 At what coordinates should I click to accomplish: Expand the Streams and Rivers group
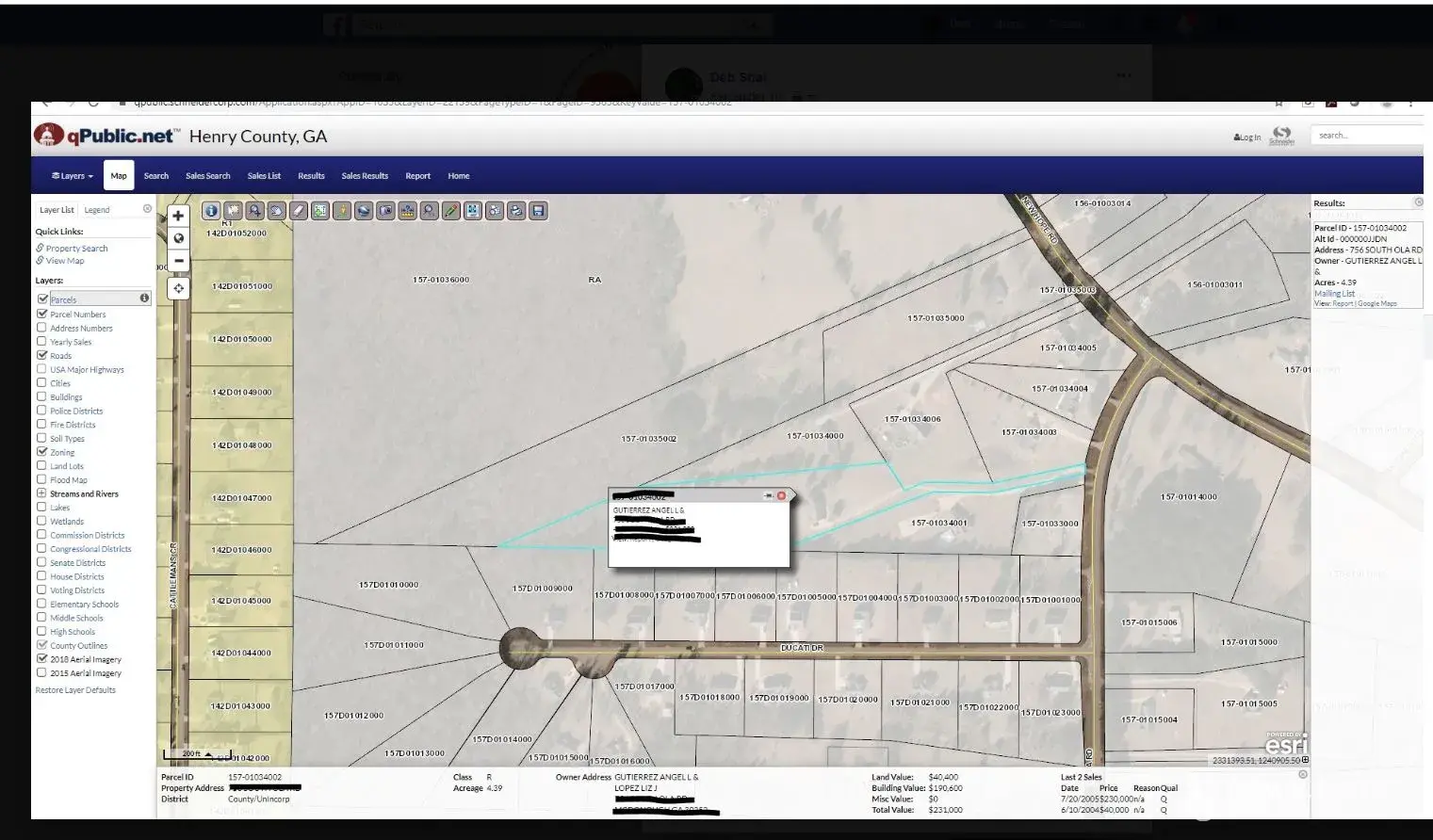pos(41,493)
